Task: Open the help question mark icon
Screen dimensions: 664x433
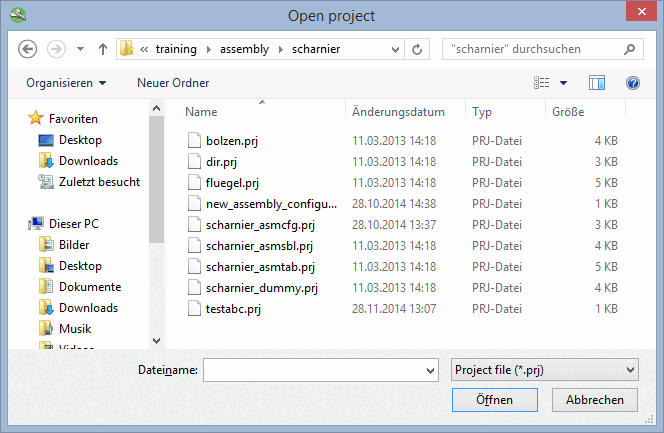Action: (x=632, y=83)
